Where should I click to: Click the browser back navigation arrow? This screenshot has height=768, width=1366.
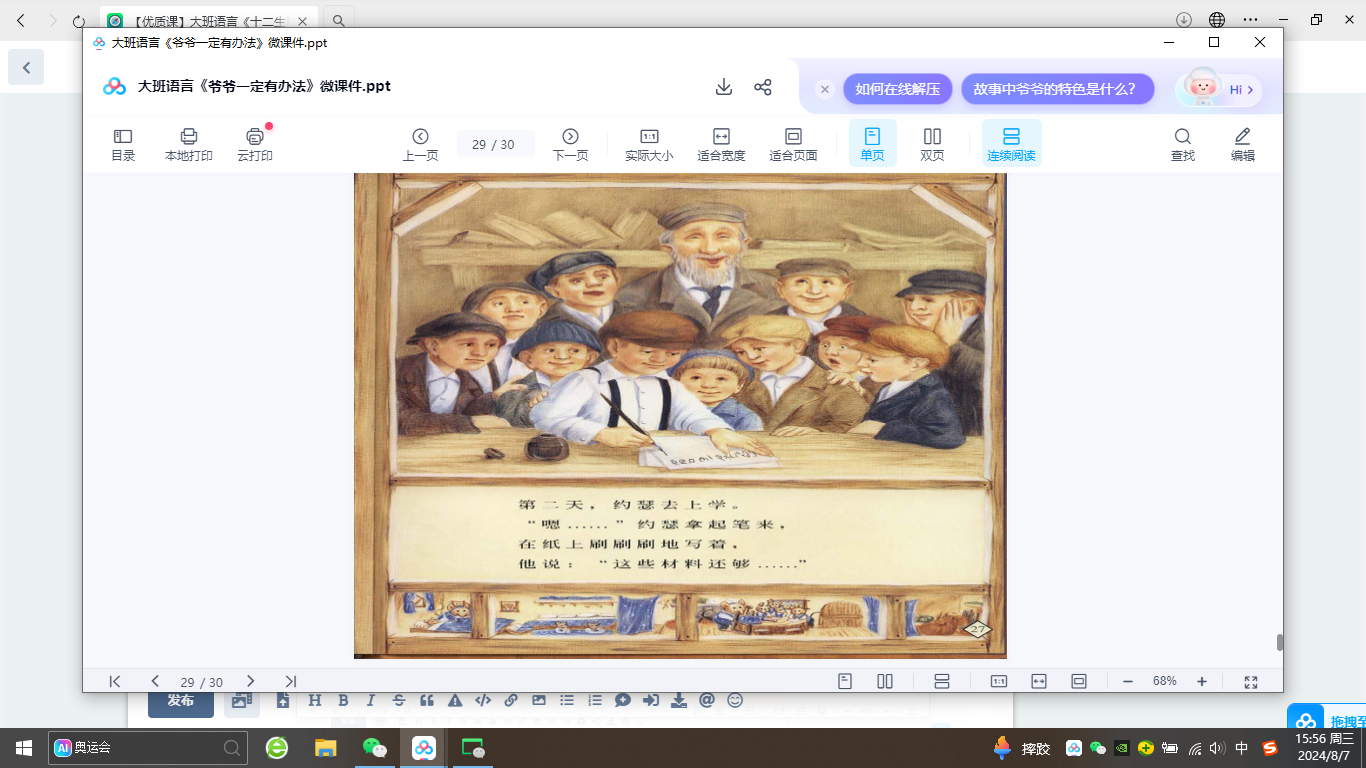(x=21, y=20)
